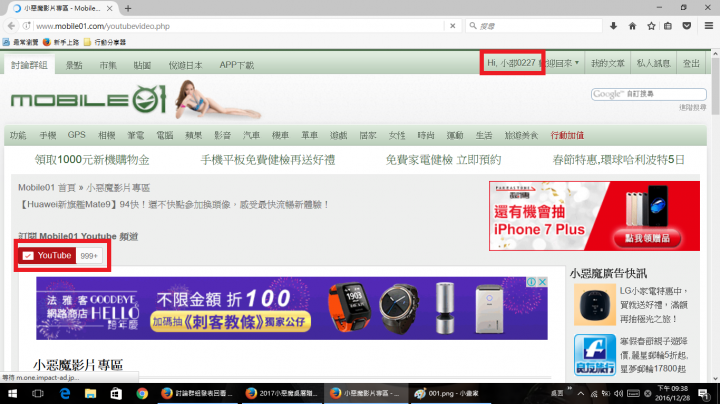The width and height of the screenshot is (720, 404).
Task: Click the 999+ subscriber count
Action: pyautogui.click(x=89, y=256)
